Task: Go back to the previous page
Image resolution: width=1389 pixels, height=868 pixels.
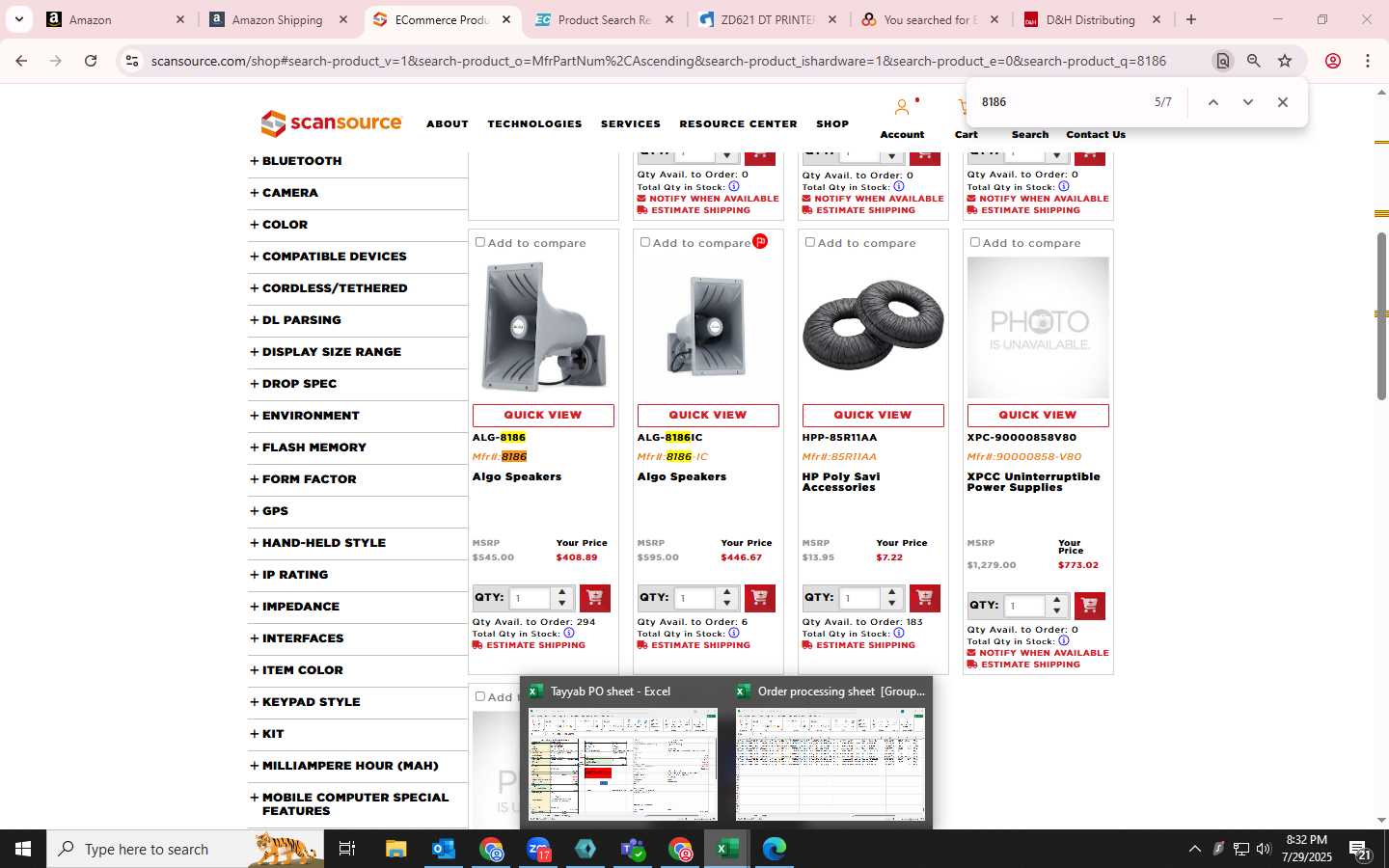Action: pyautogui.click(x=21, y=61)
